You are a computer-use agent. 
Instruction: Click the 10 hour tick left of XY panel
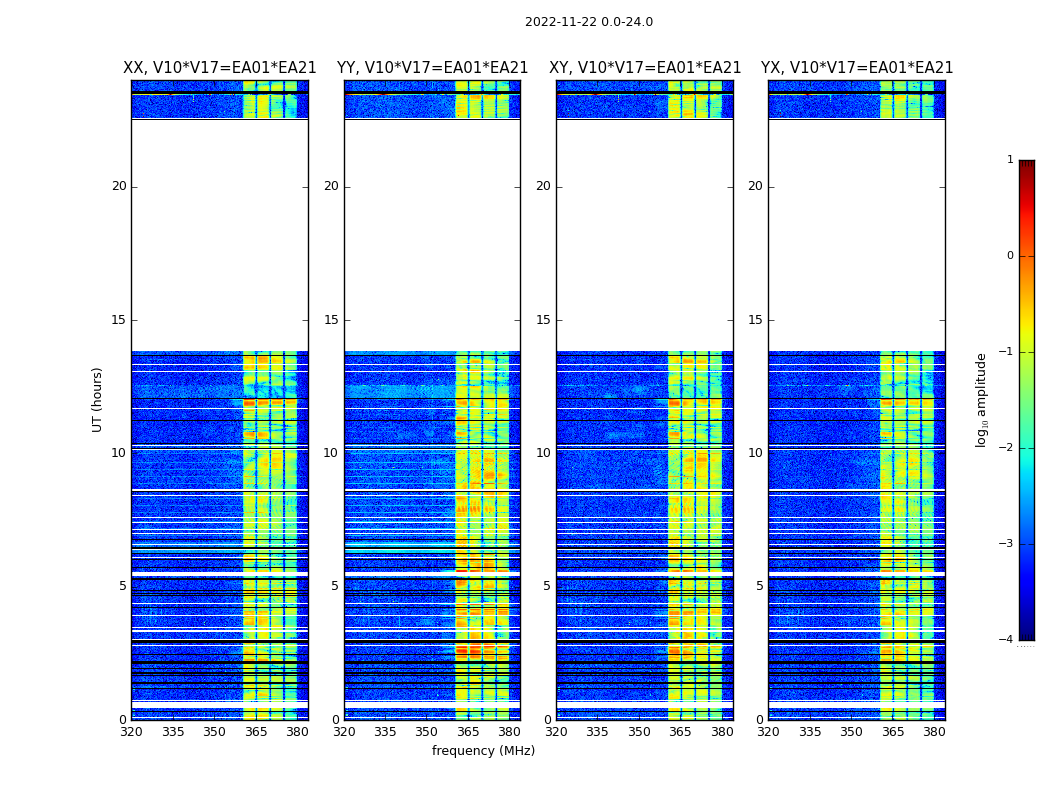click(543, 453)
